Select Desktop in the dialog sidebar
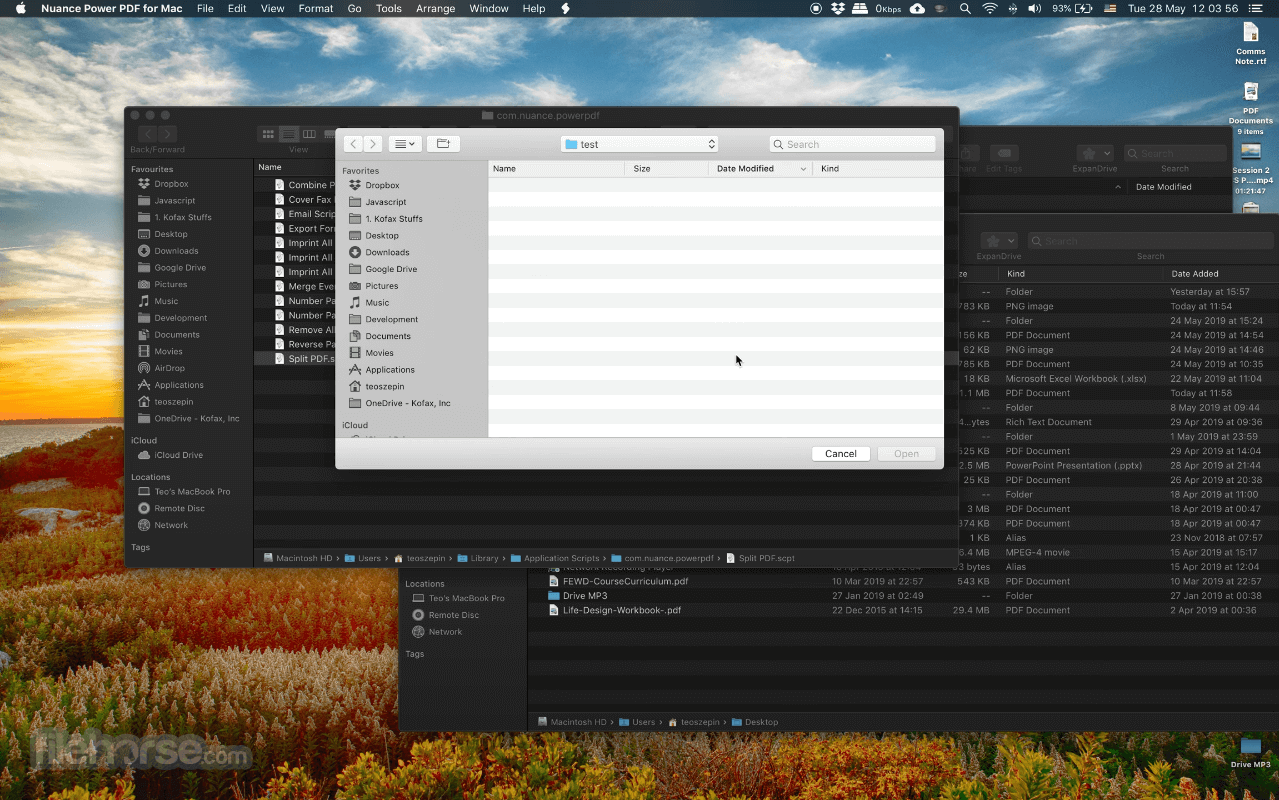Image resolution: width=1279 pixels, height=800 pixels. [382, 236]
